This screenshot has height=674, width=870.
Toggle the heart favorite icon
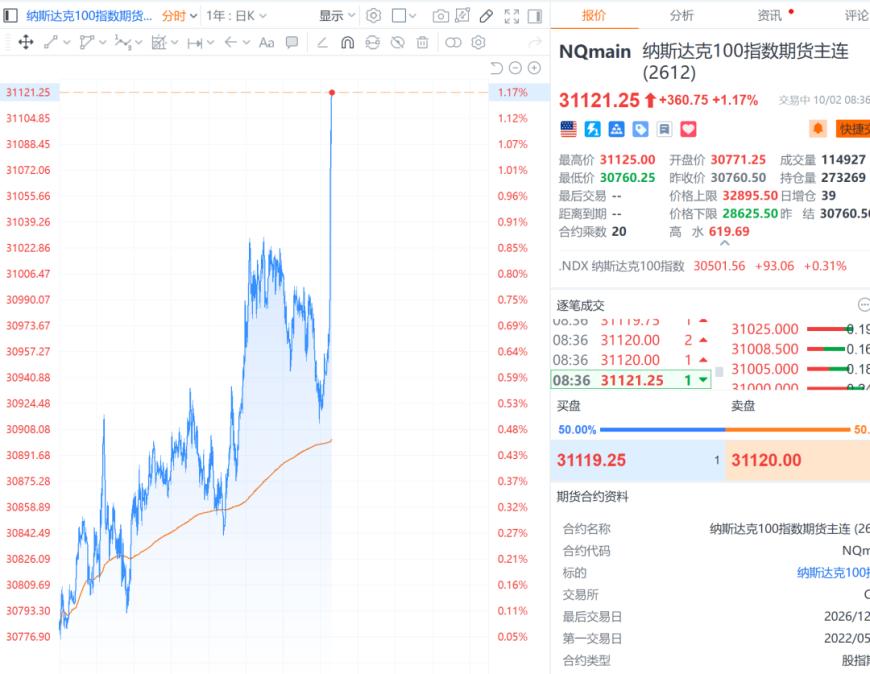coord(689,129)
